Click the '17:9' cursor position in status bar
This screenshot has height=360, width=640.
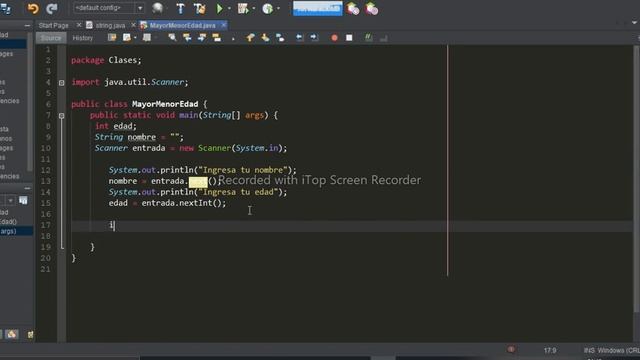pos(550,350)
